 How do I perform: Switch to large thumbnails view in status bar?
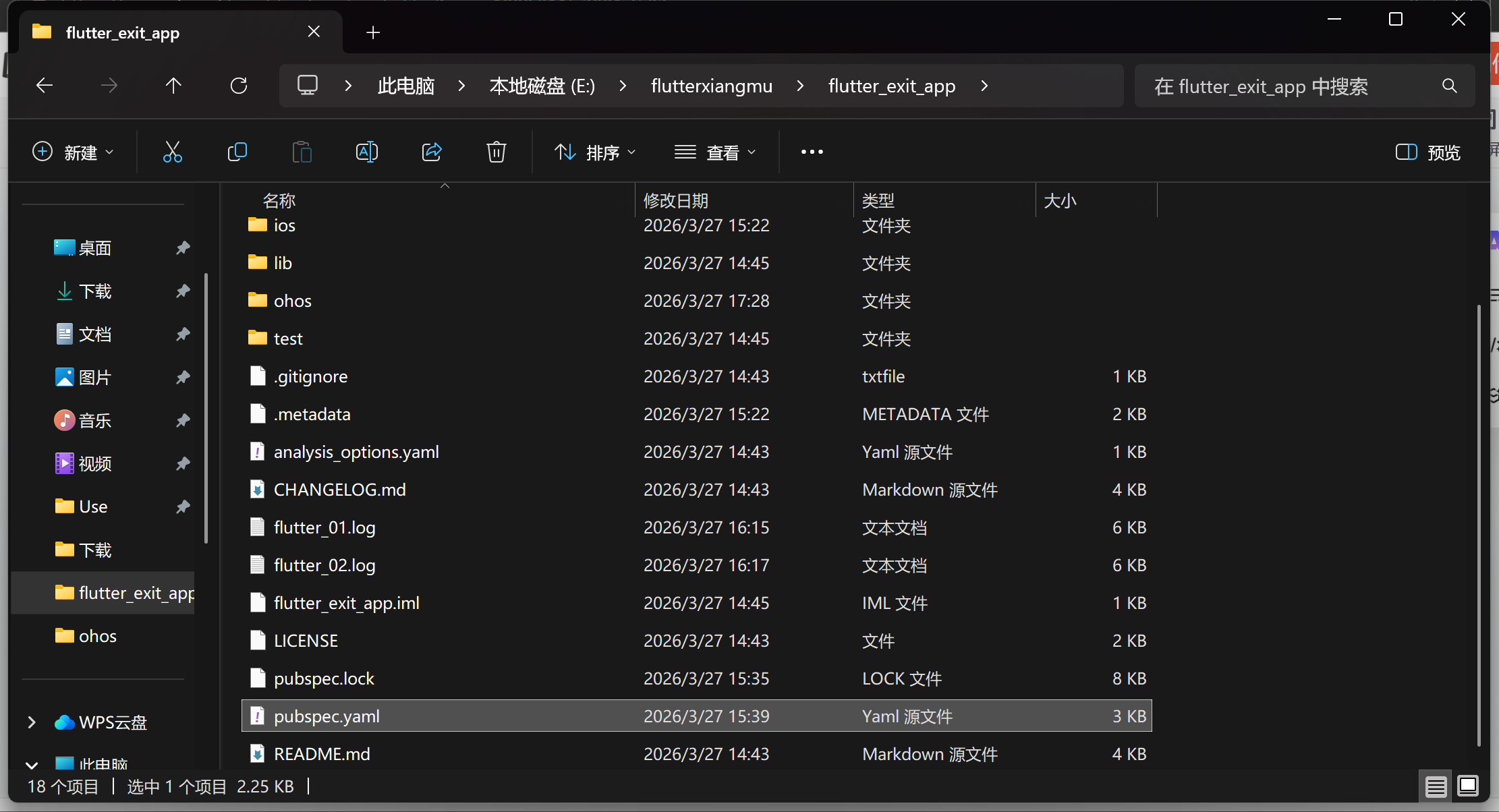point(1468,786)
